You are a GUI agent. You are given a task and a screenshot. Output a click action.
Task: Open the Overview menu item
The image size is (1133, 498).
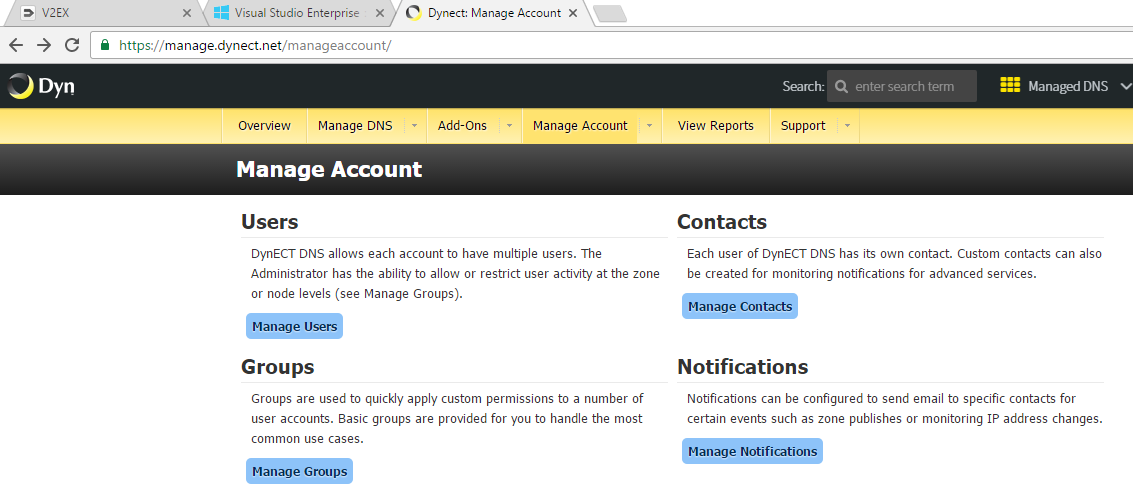coord(264,126)
